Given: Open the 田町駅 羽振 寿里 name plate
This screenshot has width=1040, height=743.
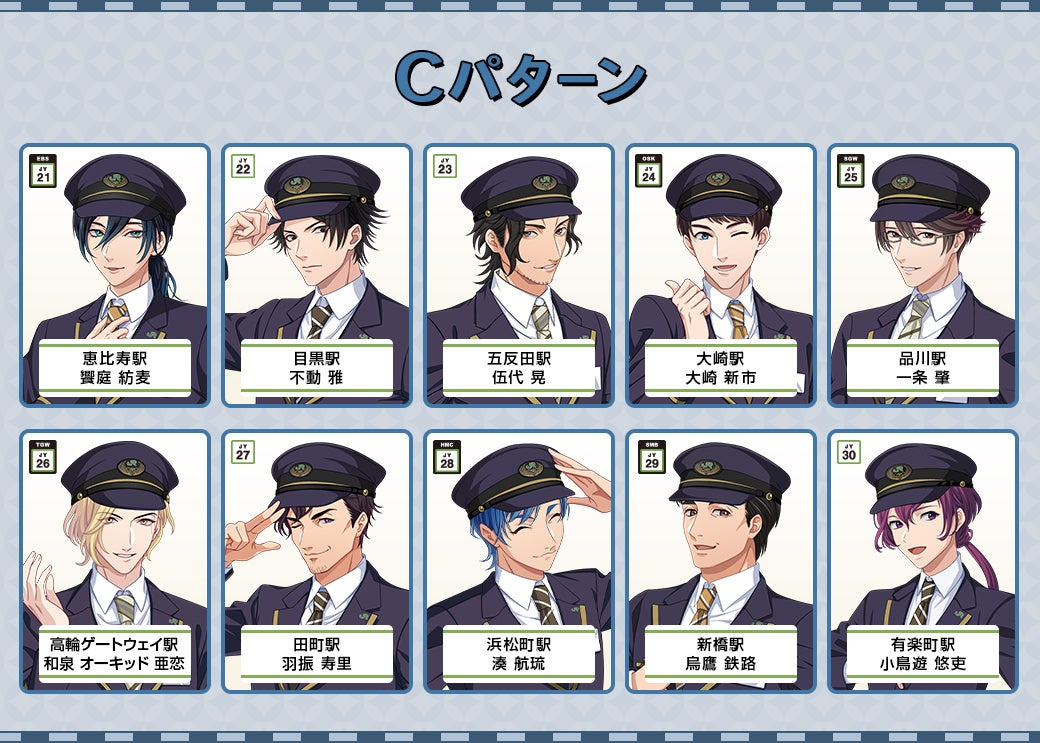Looking at the screenshot, I should pyautogui.click(x=317, y=654).
